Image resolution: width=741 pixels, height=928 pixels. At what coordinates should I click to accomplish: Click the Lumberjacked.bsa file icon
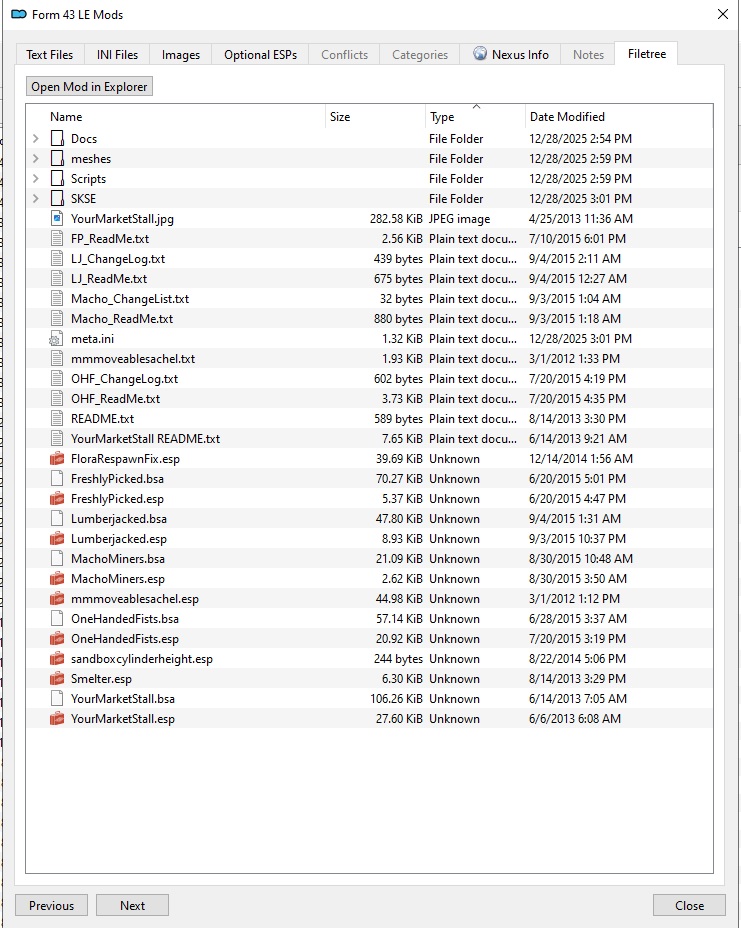pyautogui.click(x=57, y=519)
